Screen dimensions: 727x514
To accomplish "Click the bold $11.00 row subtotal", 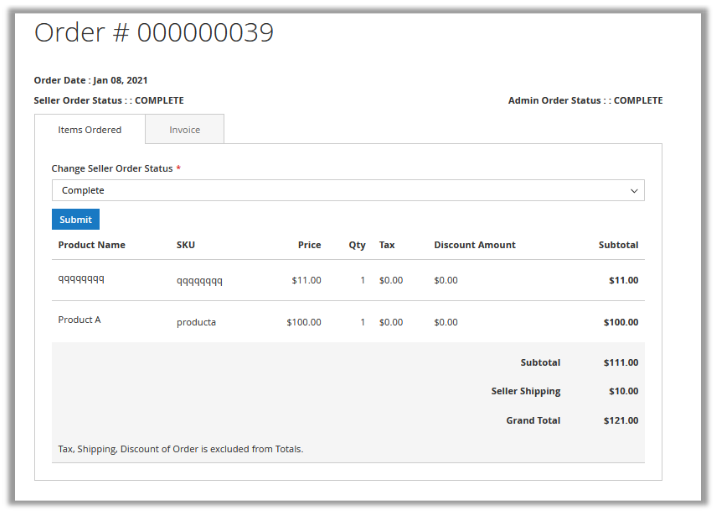I will click(623, 280).
